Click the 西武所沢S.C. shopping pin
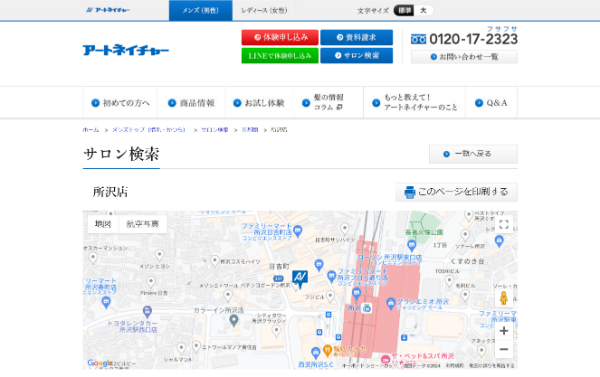This screenshot has height=377, width=600. [315, 353]
